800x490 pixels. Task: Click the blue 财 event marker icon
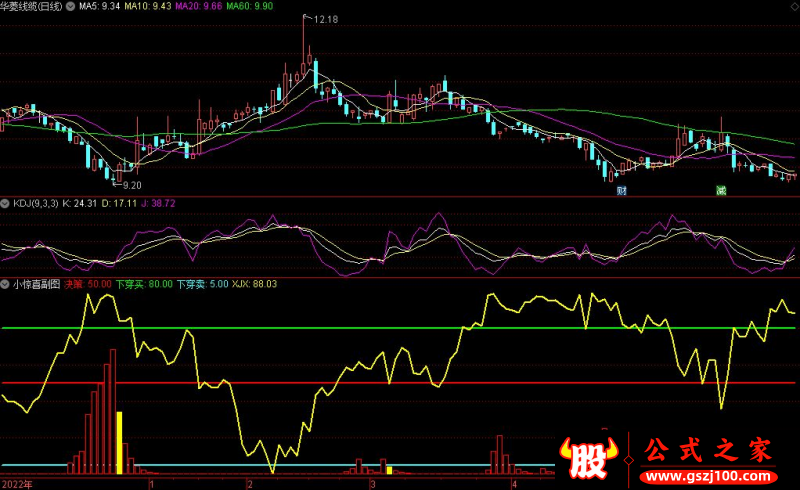622,190
